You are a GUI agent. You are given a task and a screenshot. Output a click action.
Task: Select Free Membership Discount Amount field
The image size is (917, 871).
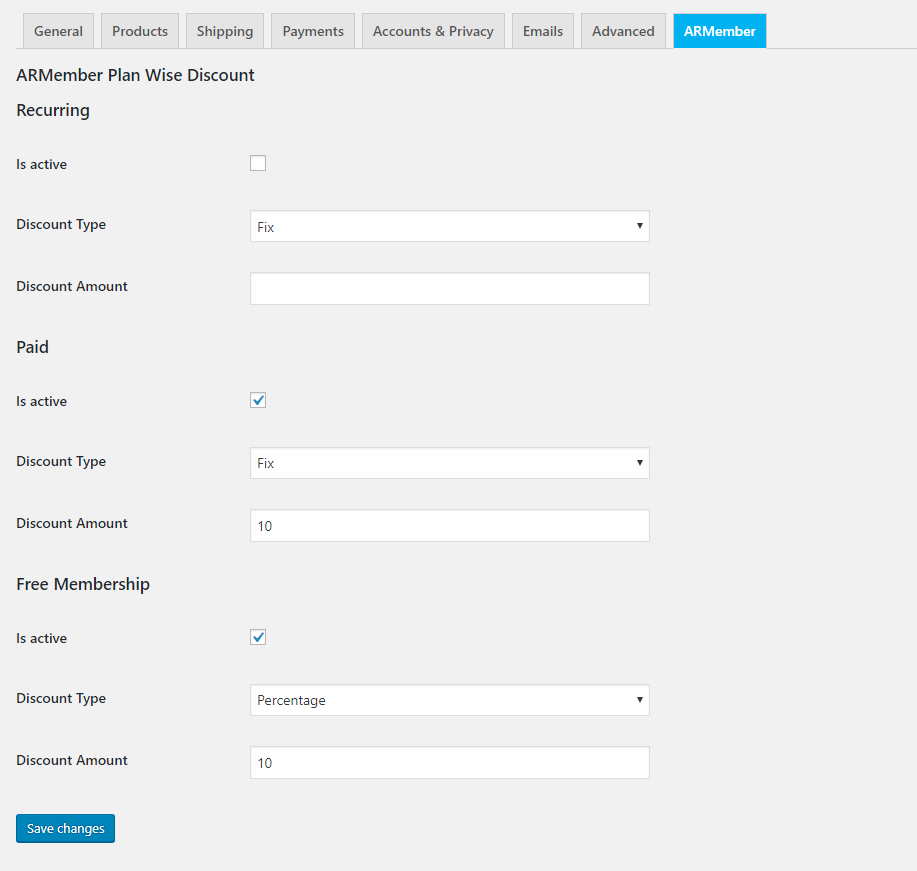(x=450, y=762)
